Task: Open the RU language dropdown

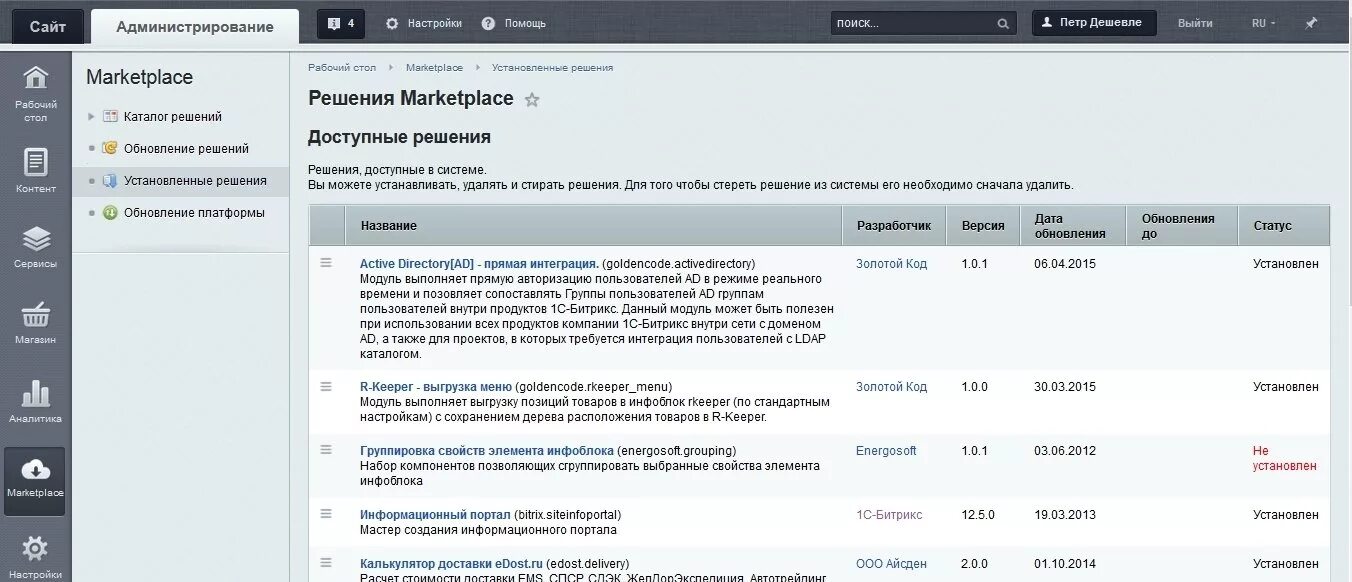Action: [1263, 23]
